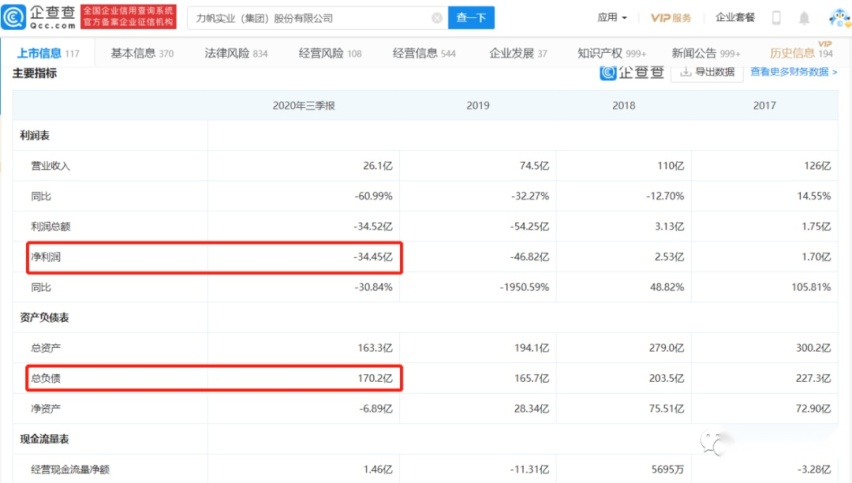
Task: Switch to 上市信息 tab
Action: pyautogui.click(x=48, y=53)
